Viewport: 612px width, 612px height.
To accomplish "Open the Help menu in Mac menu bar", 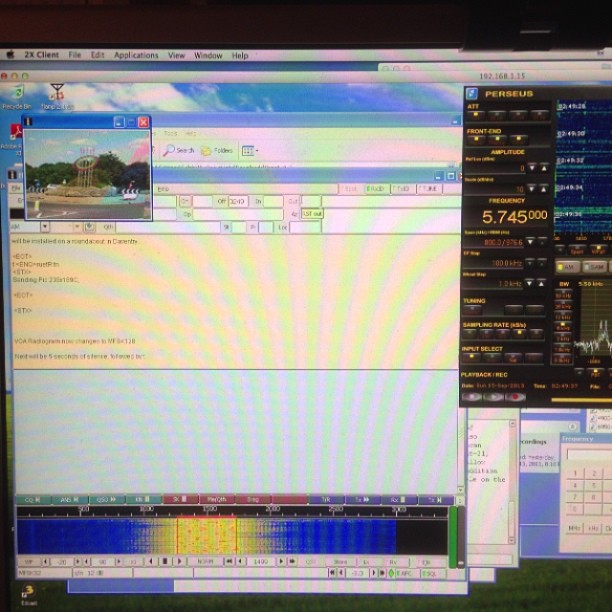I will (x=240, y=56).
